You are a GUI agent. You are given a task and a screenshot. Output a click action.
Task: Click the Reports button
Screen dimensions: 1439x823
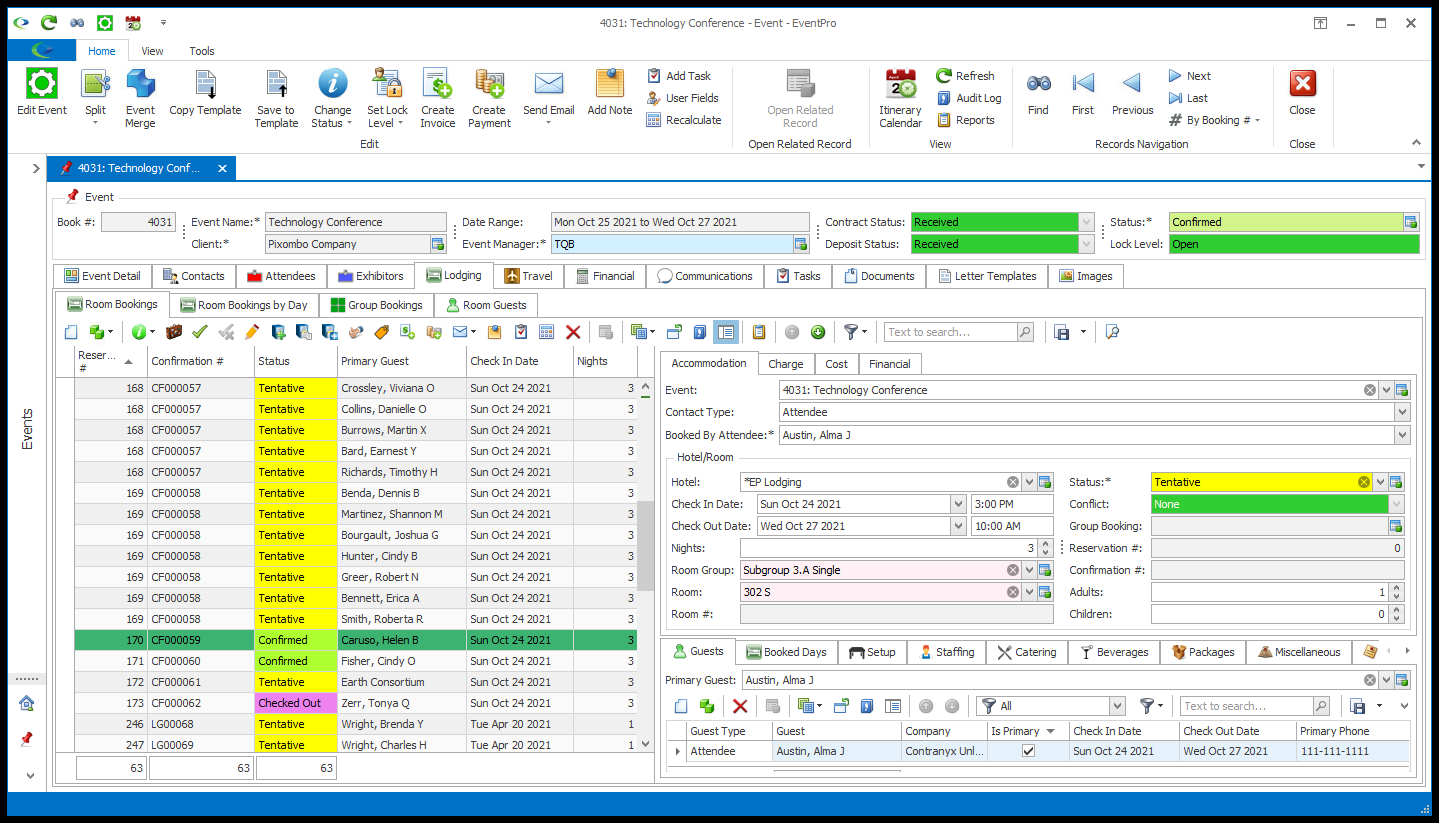(965, 120)
